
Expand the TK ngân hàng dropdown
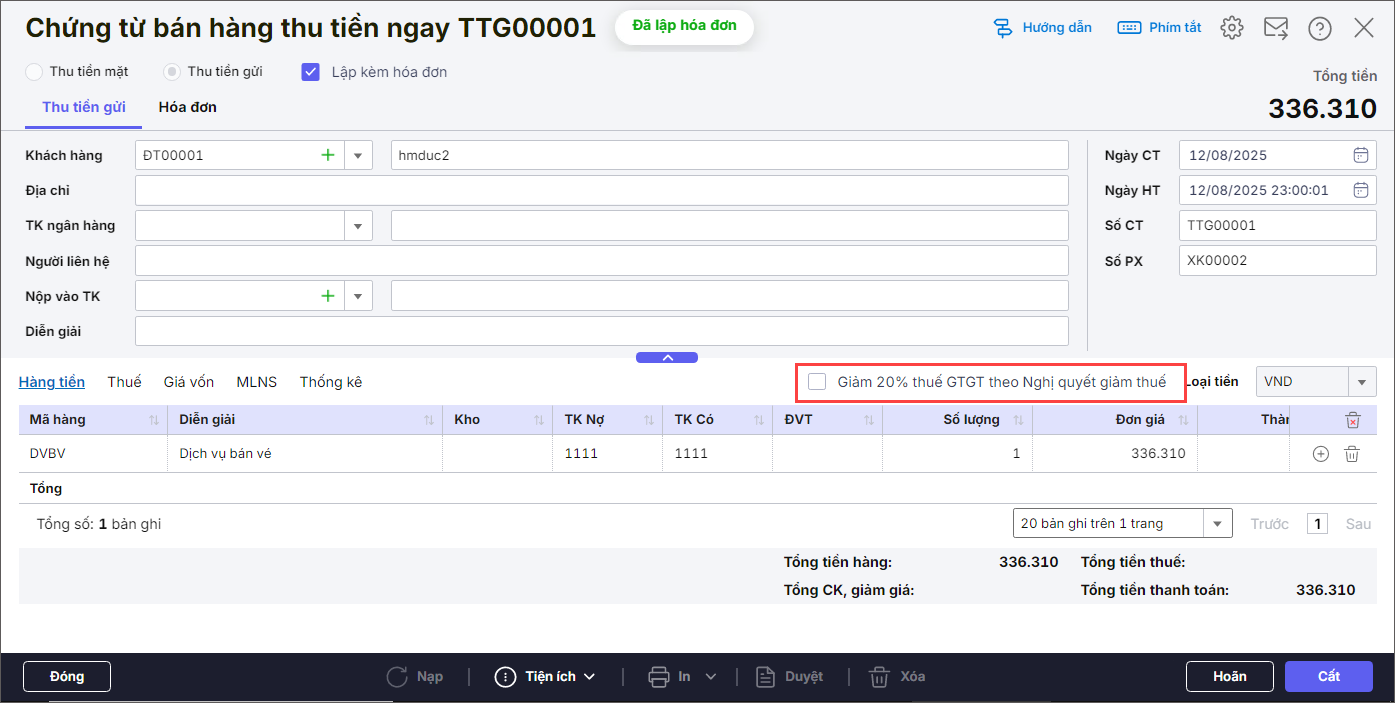358,226
